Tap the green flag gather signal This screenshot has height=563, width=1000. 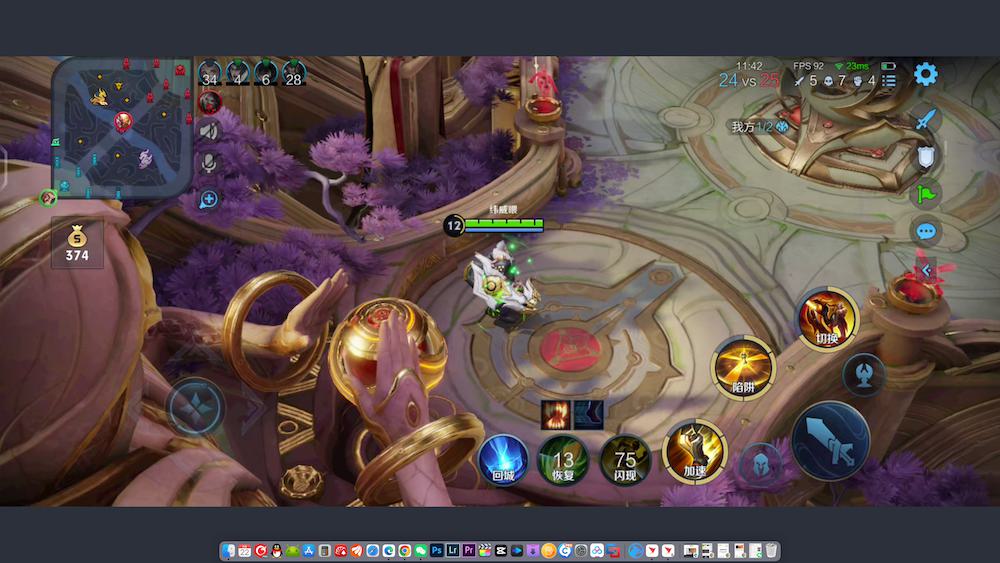point(925,194)
